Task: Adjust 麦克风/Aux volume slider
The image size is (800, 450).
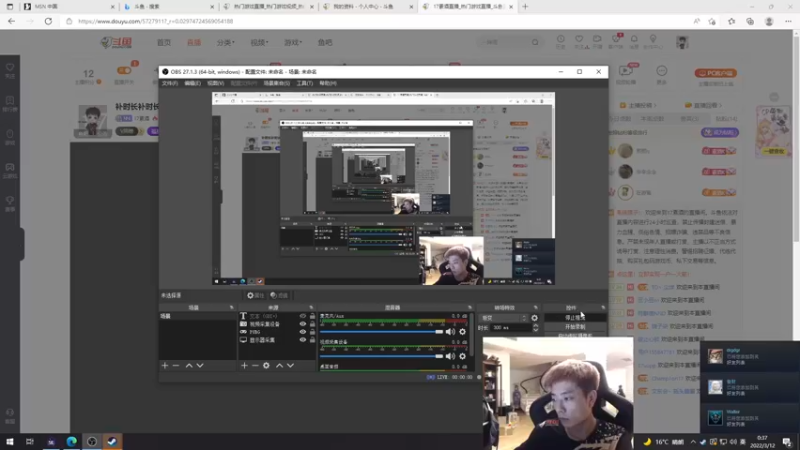Action: coord(382,332)
